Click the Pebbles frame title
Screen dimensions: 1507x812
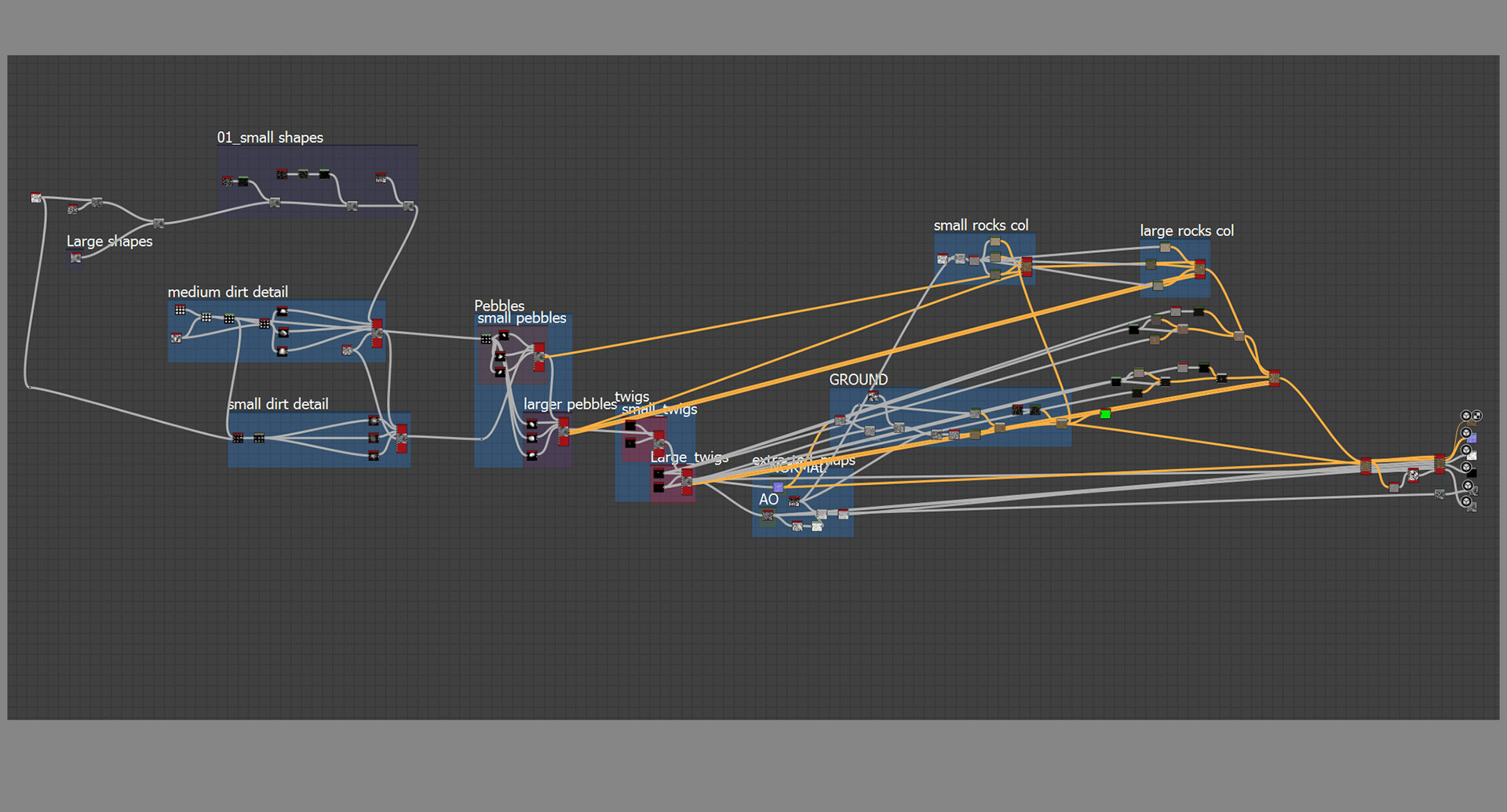point(499,305)
